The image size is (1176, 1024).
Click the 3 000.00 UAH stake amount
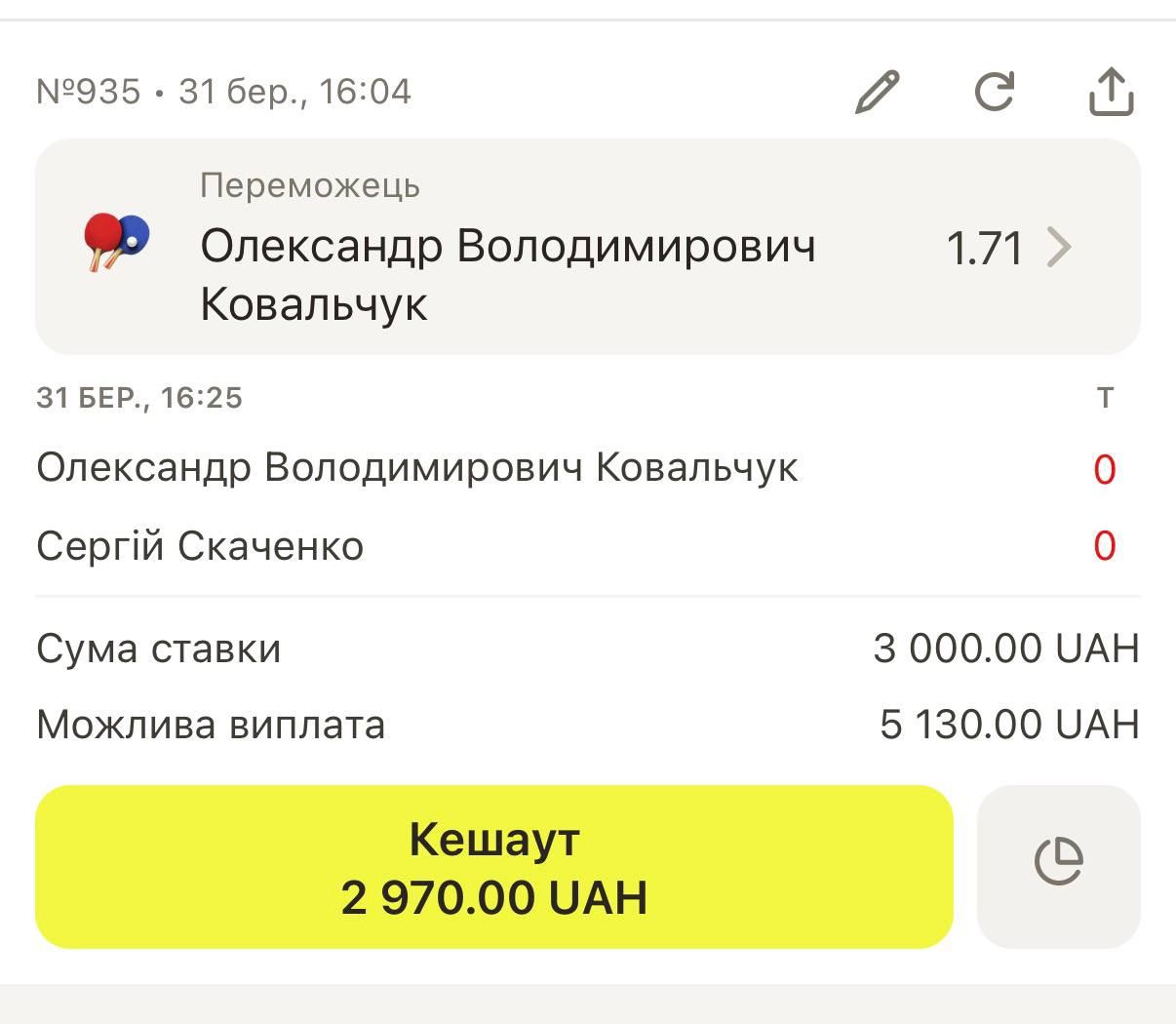point(1005,649)
